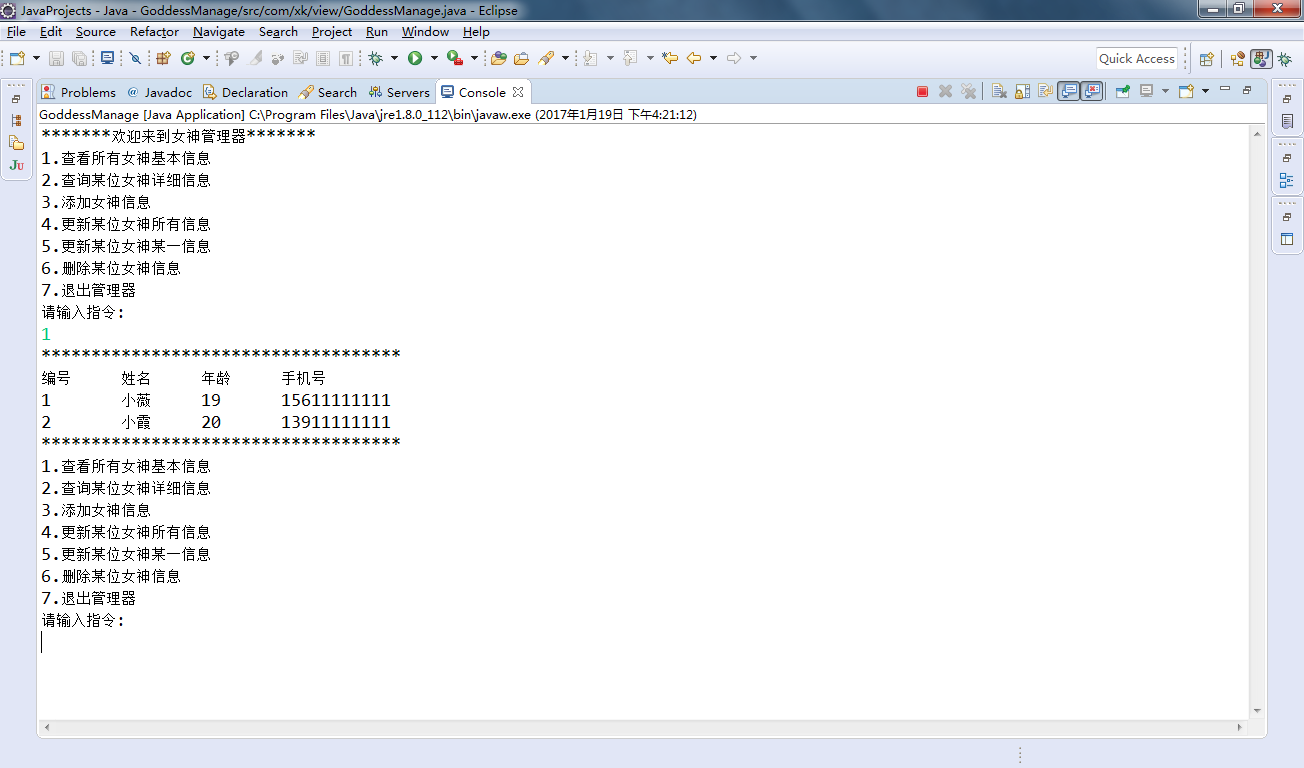The image size is (1304, 768).
Task: Click the Display Selected Console icon
Action: click(1146, 91)
